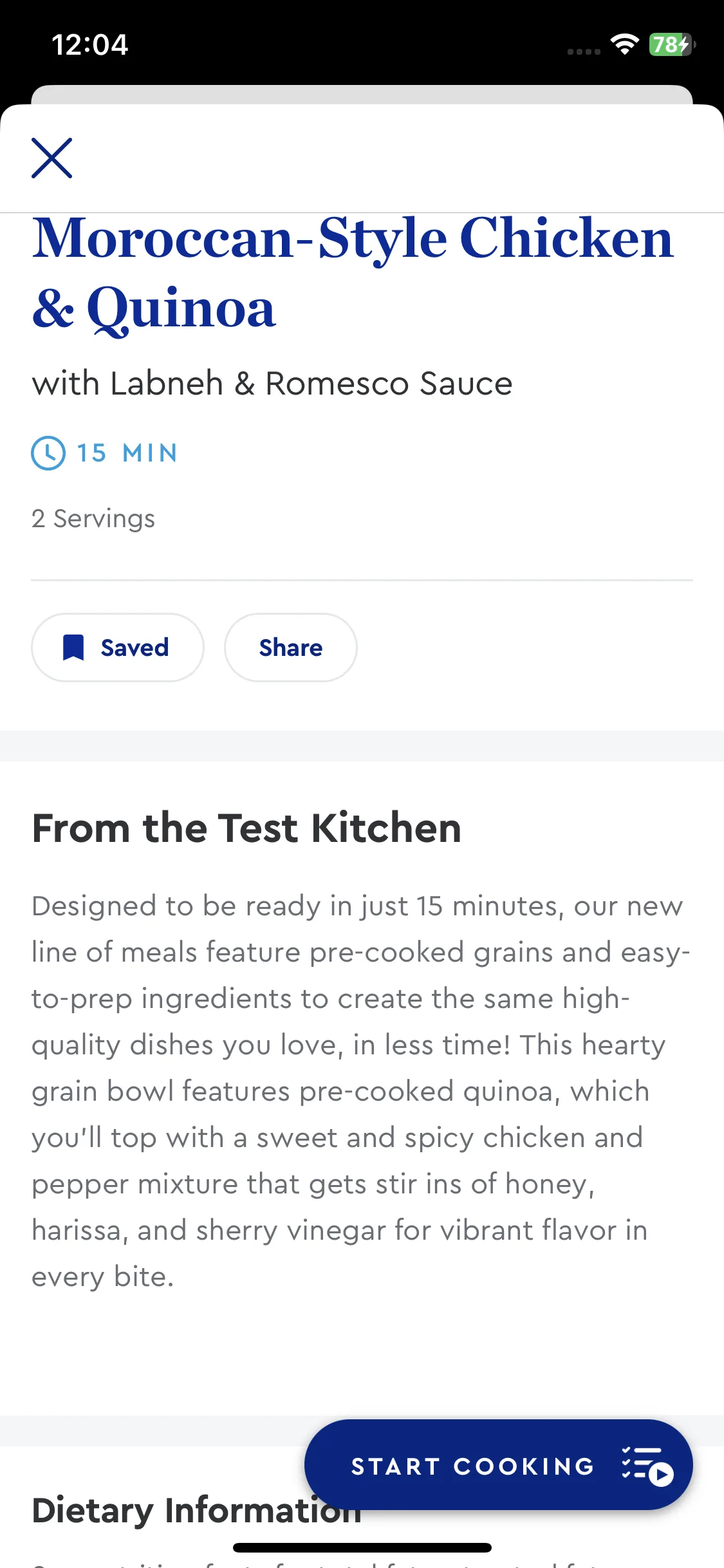Share this recipe
This screenshot has height=1568, width=724.
tap(291, 648)
